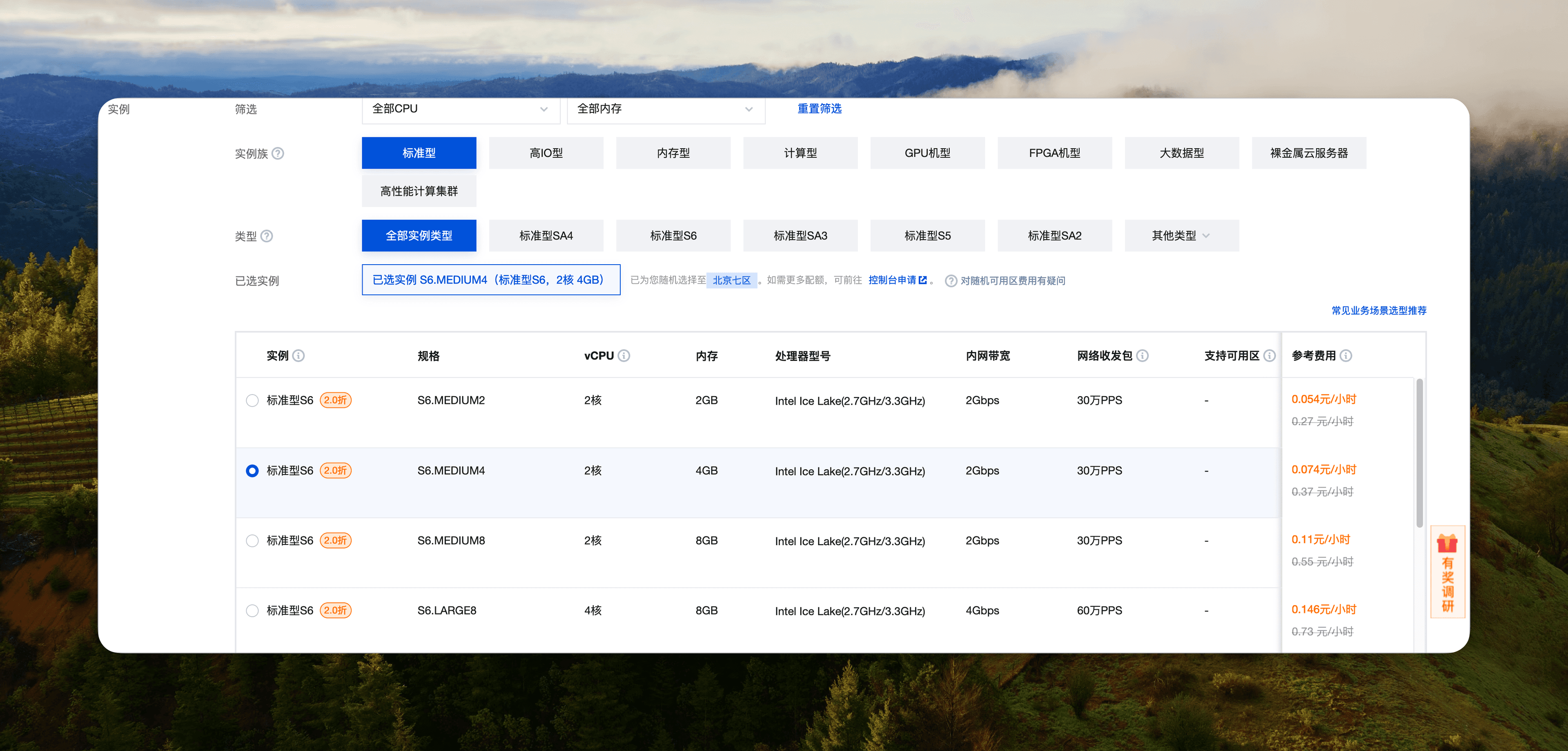Open the 全部CPU dropdown
This screenshot has width=1568, height=751.
coord(460,109)
